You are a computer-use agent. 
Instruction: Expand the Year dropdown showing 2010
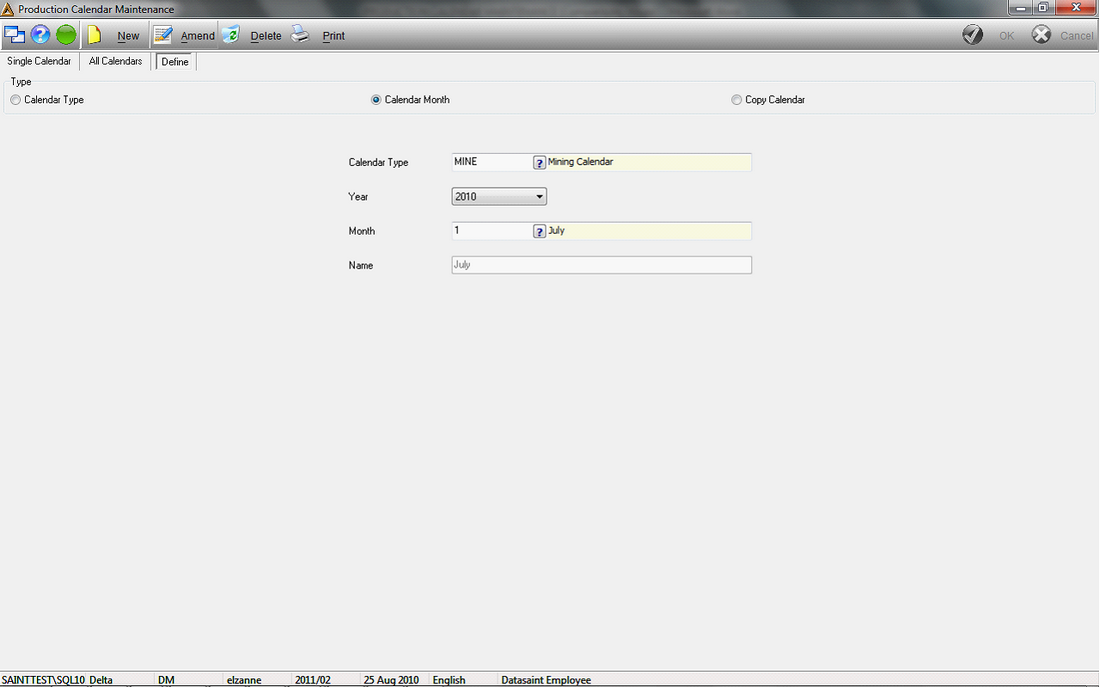pos(499,196)
